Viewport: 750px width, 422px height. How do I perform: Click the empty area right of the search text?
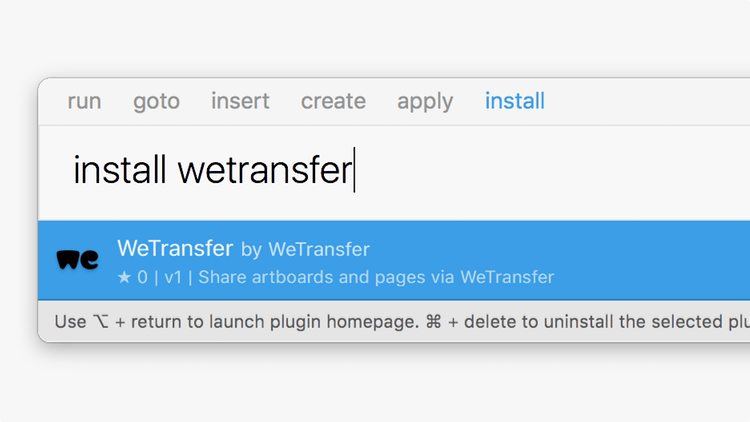coord(550,171)
